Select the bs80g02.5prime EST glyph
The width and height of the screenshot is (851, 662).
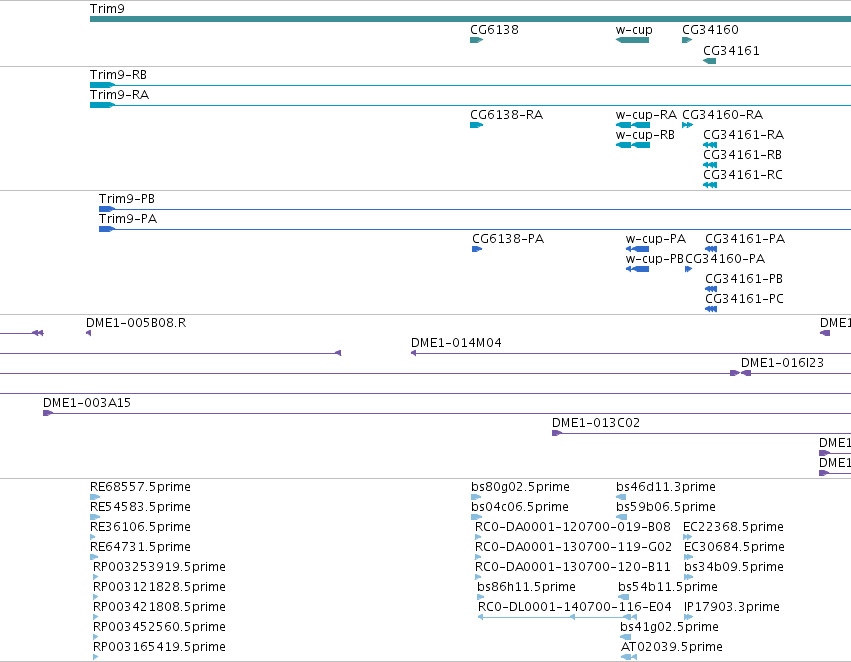(x=477, y=498)
